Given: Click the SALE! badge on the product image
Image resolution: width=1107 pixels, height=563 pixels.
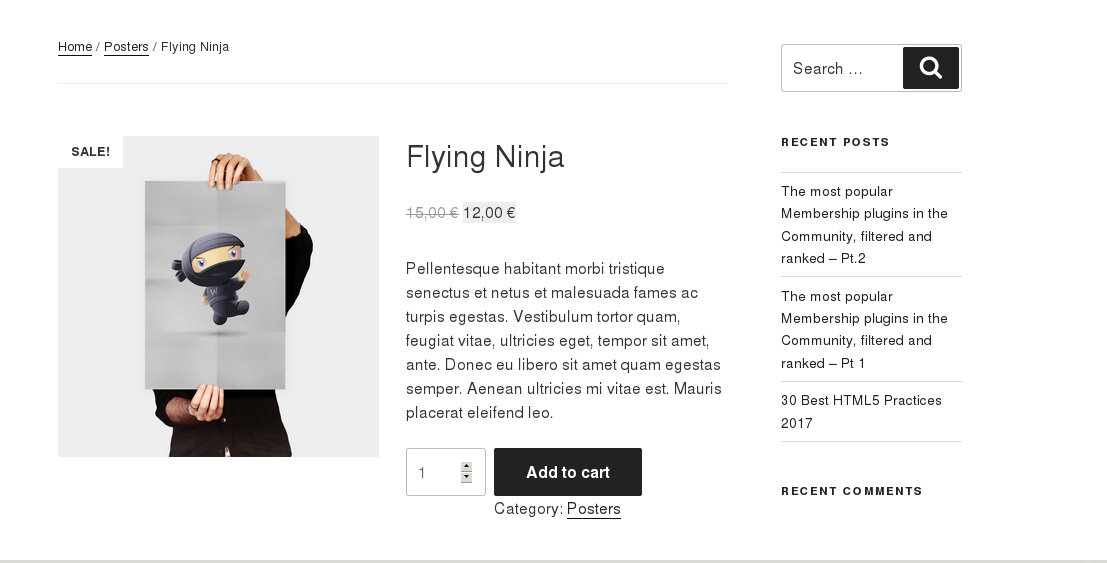Looking at the screenshot, I should tap(90, 152).
